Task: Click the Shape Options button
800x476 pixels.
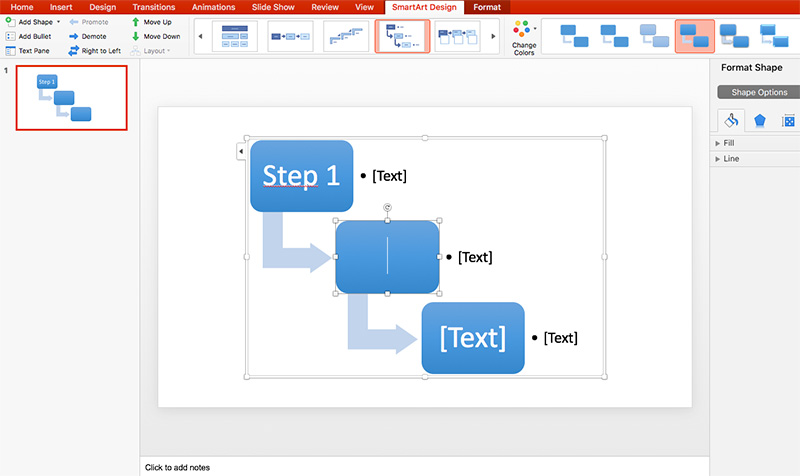Action: (759, 92)
